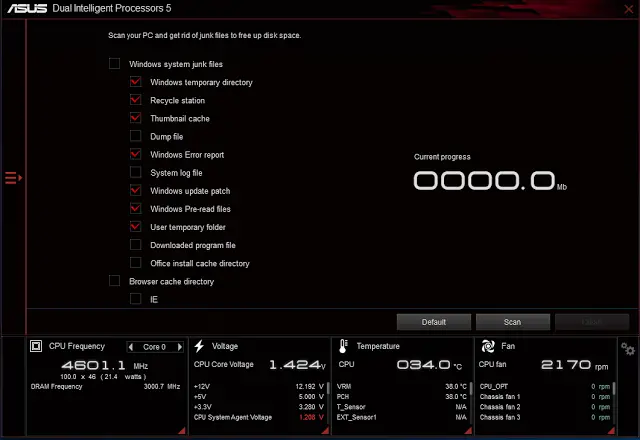Switch to next core with right arrow

[180, 347]
